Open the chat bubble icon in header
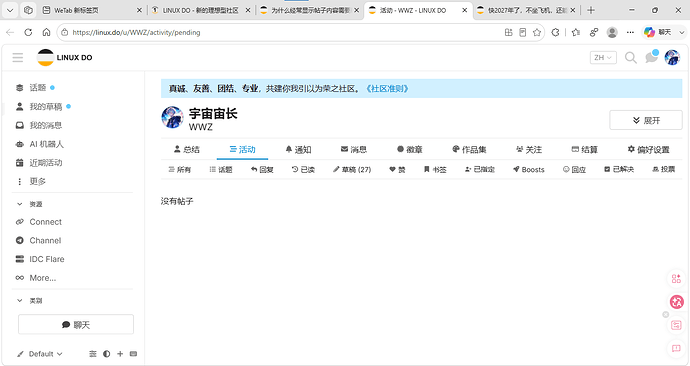 (x=651, y=57)
